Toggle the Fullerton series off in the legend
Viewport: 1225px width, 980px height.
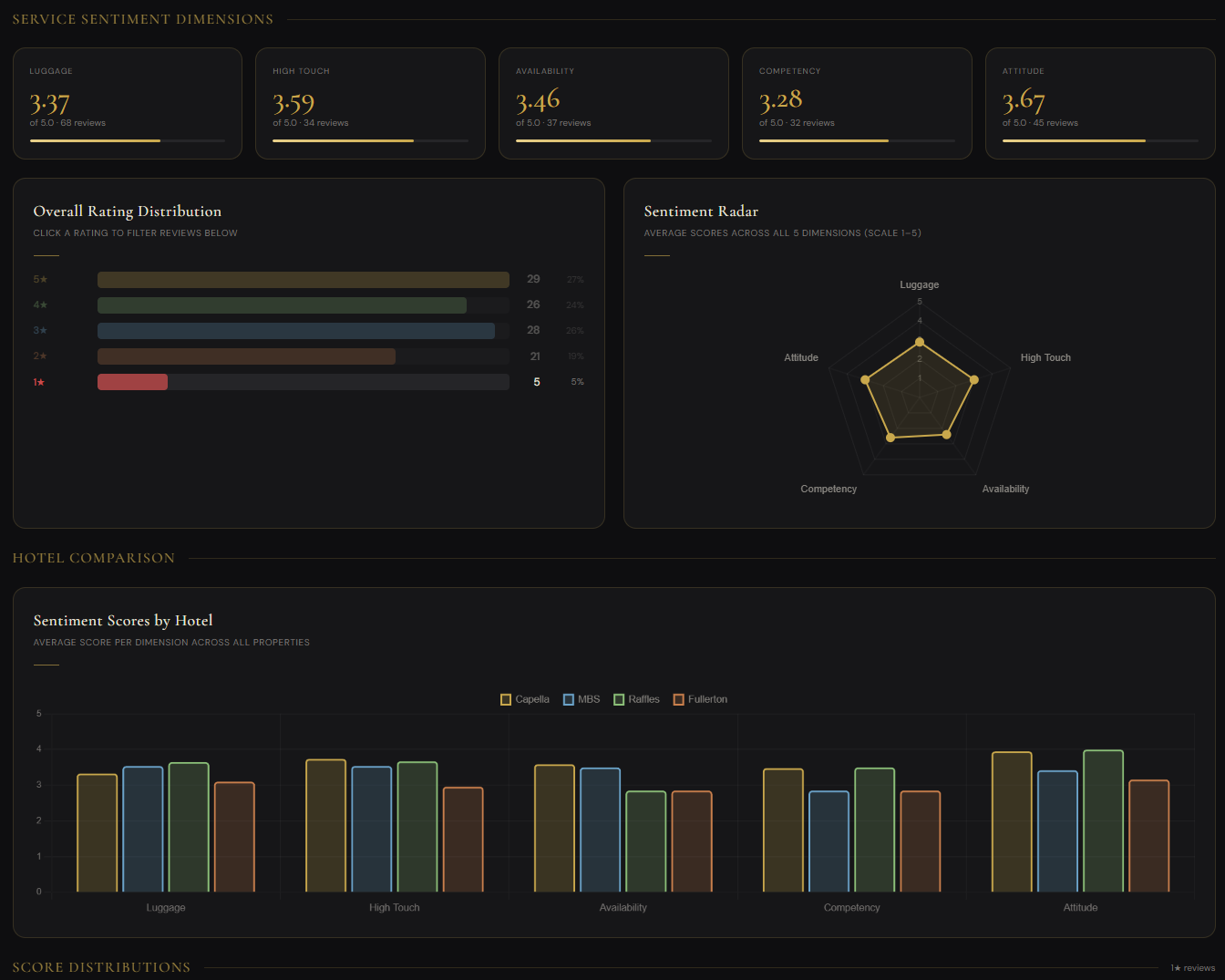[x=700, y=698]
